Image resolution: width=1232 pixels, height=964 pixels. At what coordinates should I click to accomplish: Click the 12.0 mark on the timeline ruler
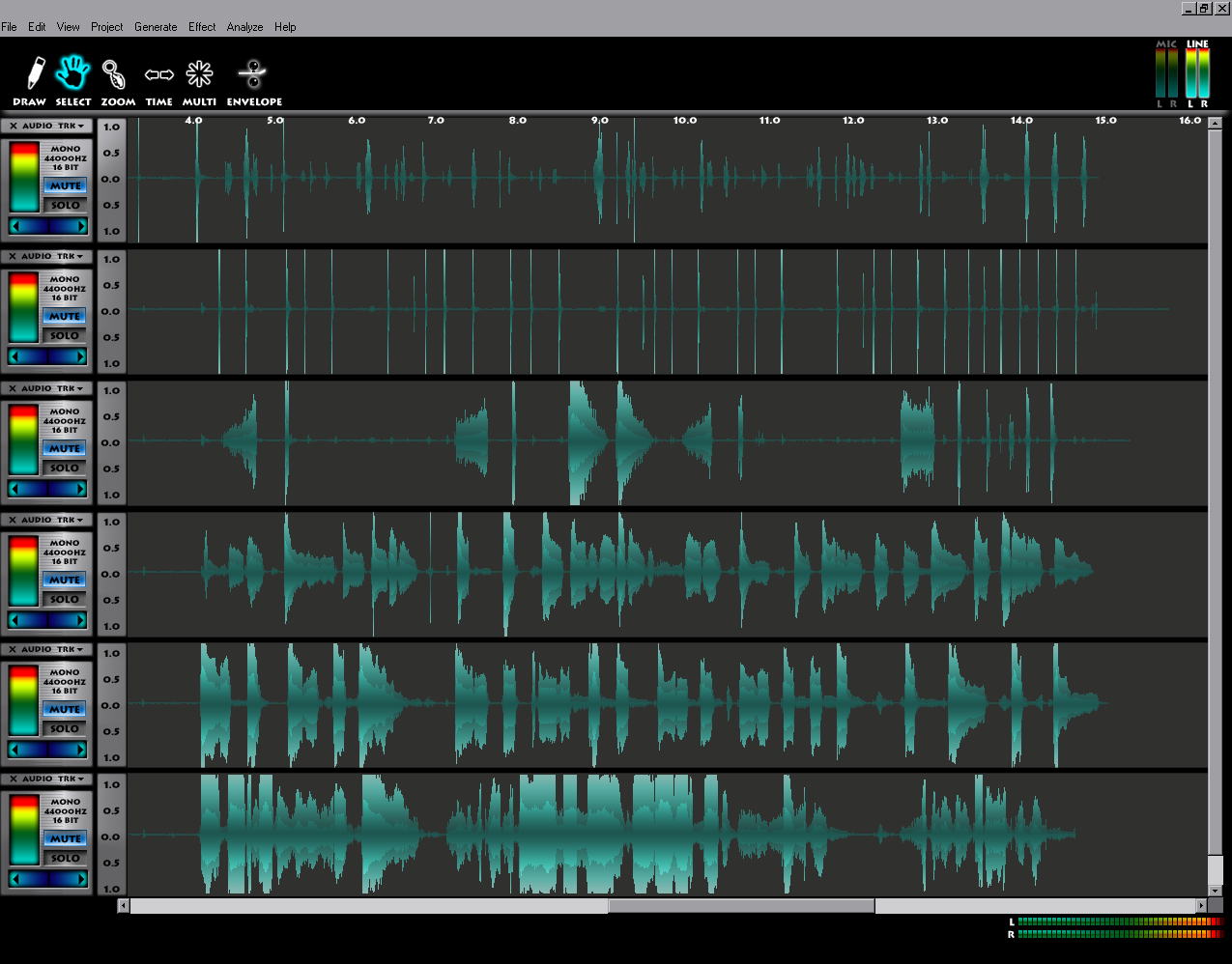(x=853, y=121)
